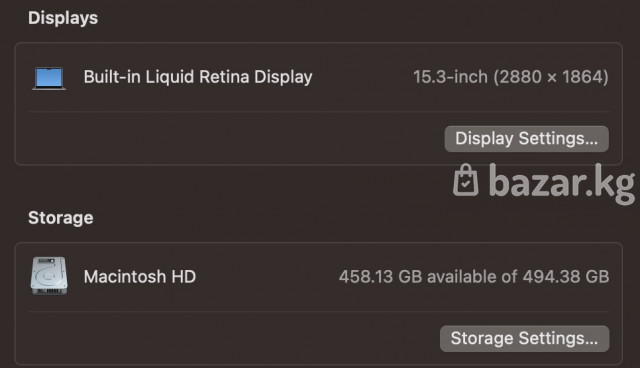Click the Macintosh HD volume name
The height and width of the screenshot is (368, 640).
click(x=140, y=277)
